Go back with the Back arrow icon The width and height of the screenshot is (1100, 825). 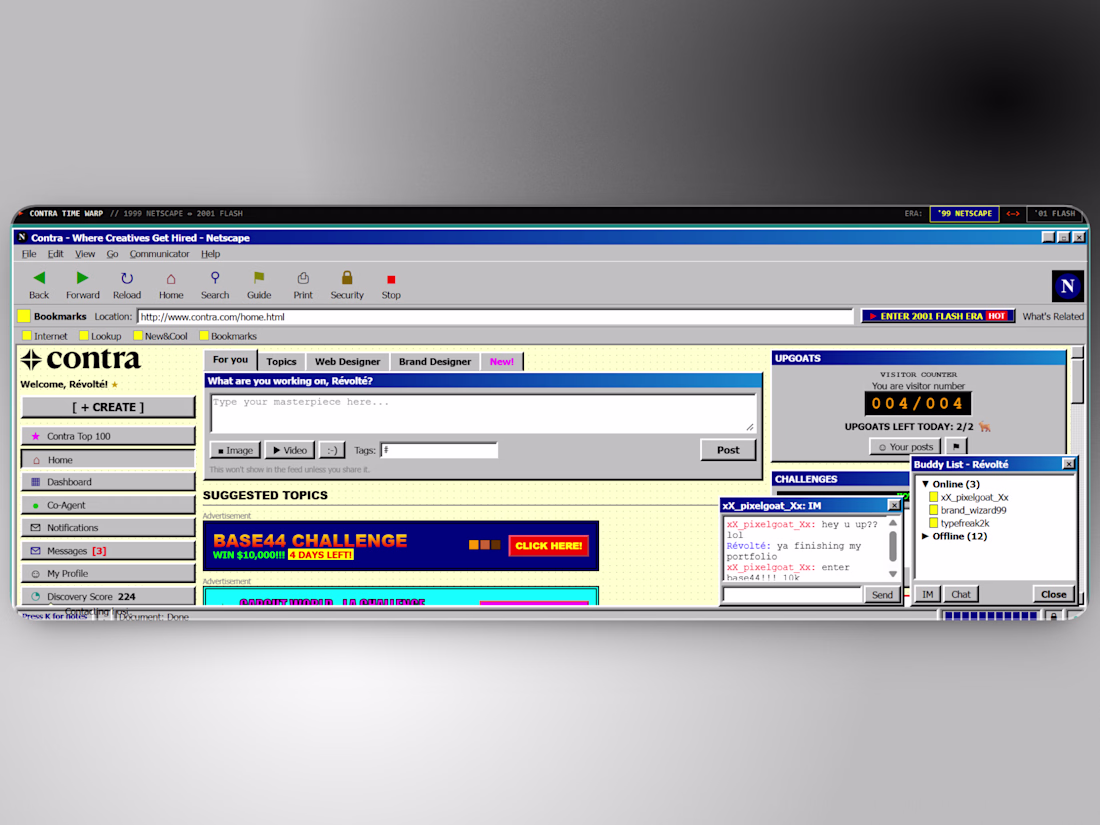click(39, 279)
